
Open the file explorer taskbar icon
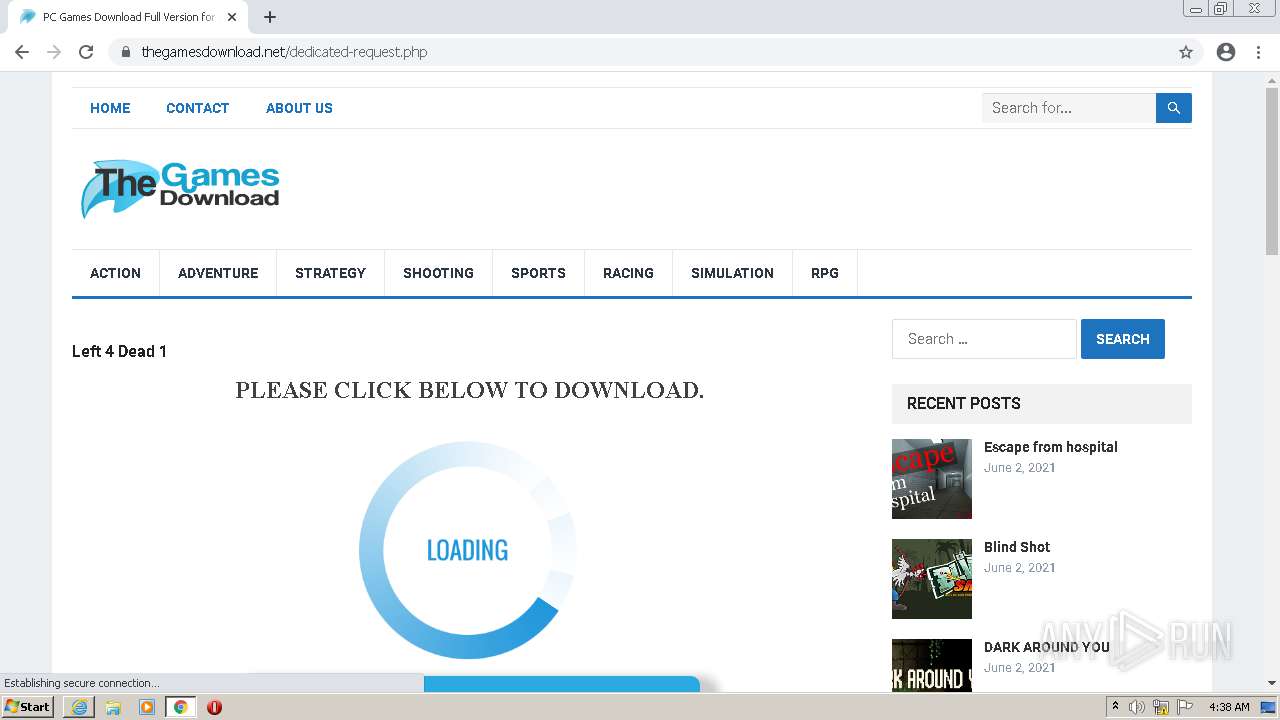click(x=113, y=707)
